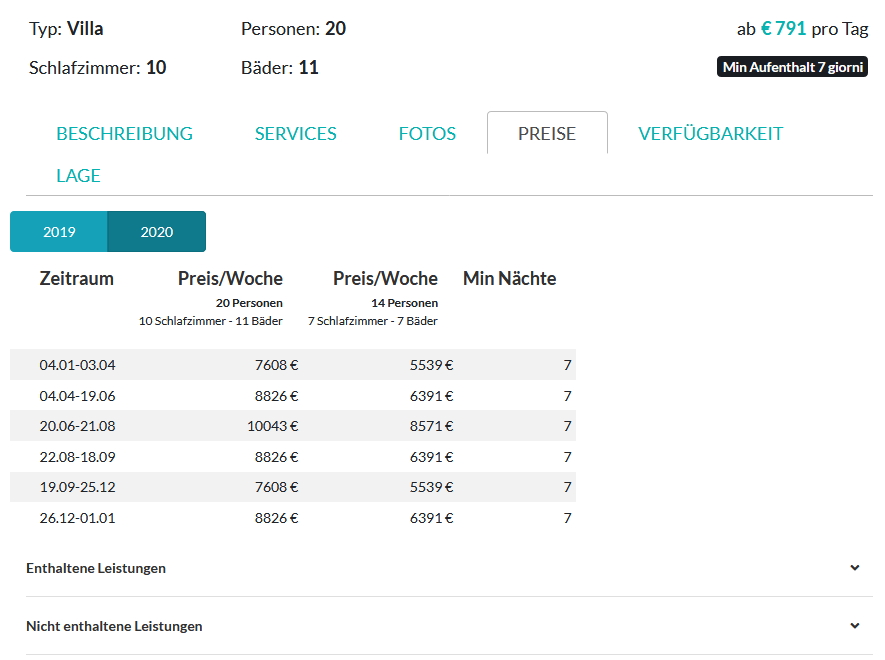Select the Preise tab
885x660 pixels.
[547, 133]
